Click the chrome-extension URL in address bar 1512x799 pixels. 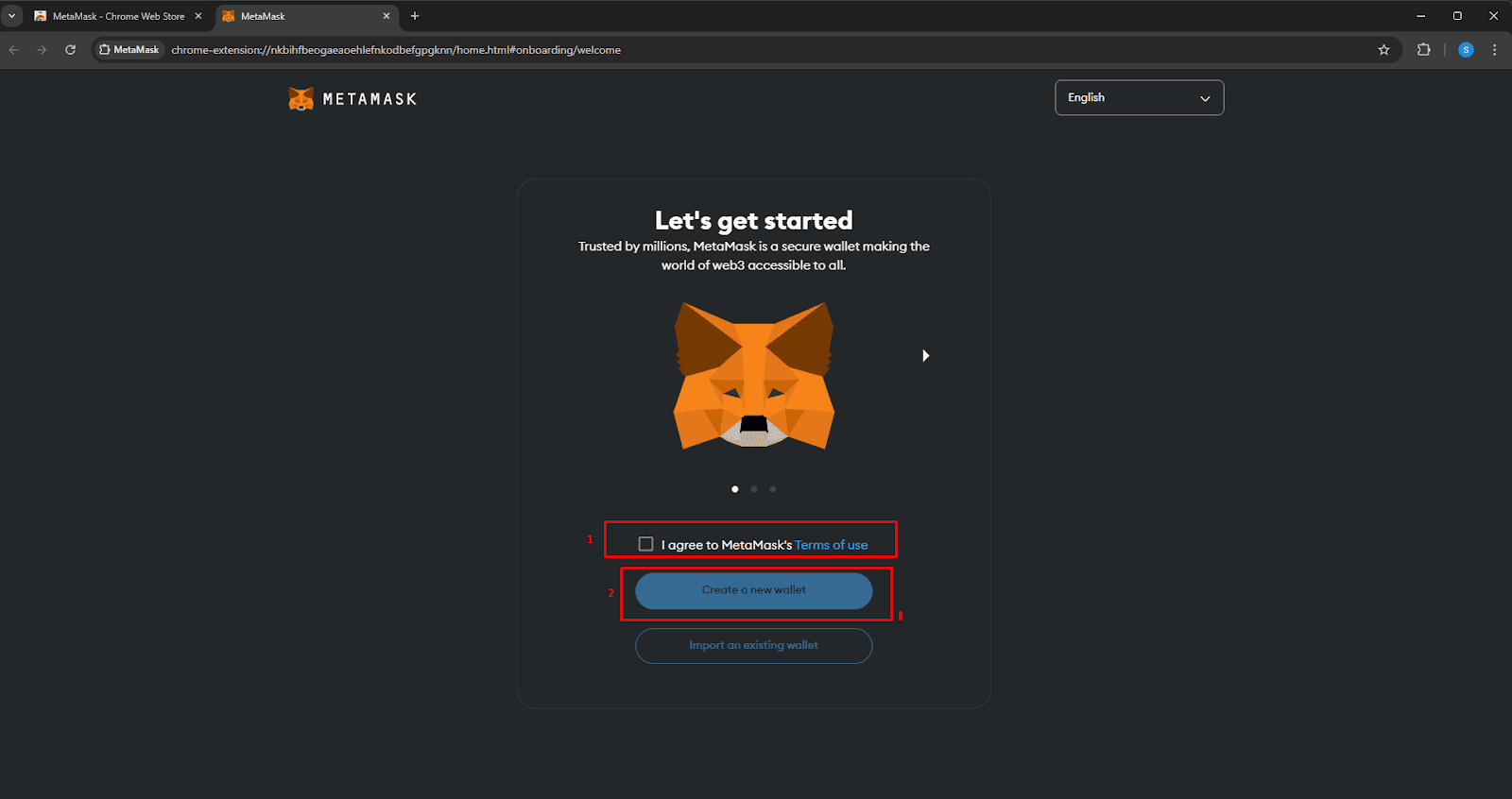tap(396, 50)
